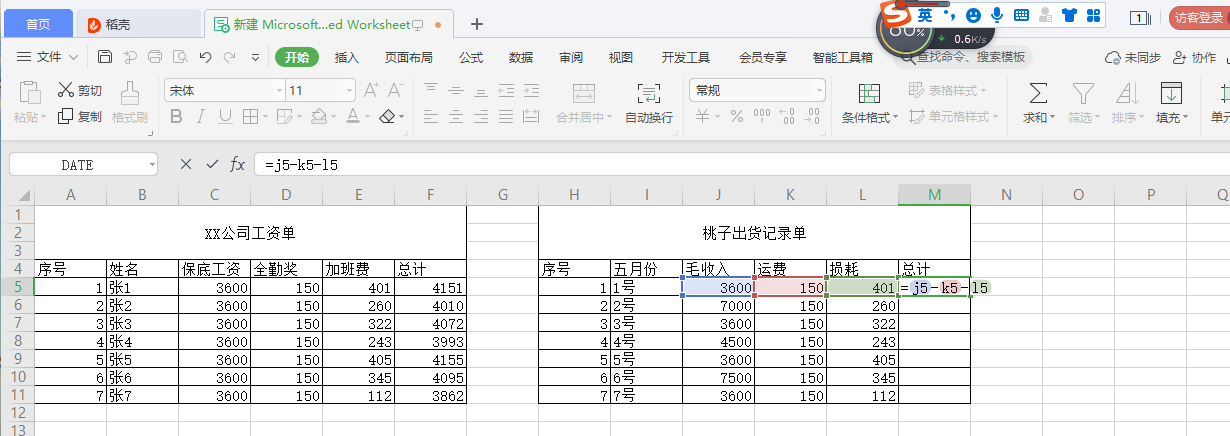
Task: Add a new document tab with plus
Action: pyautogui.click(x=477, y=23)
